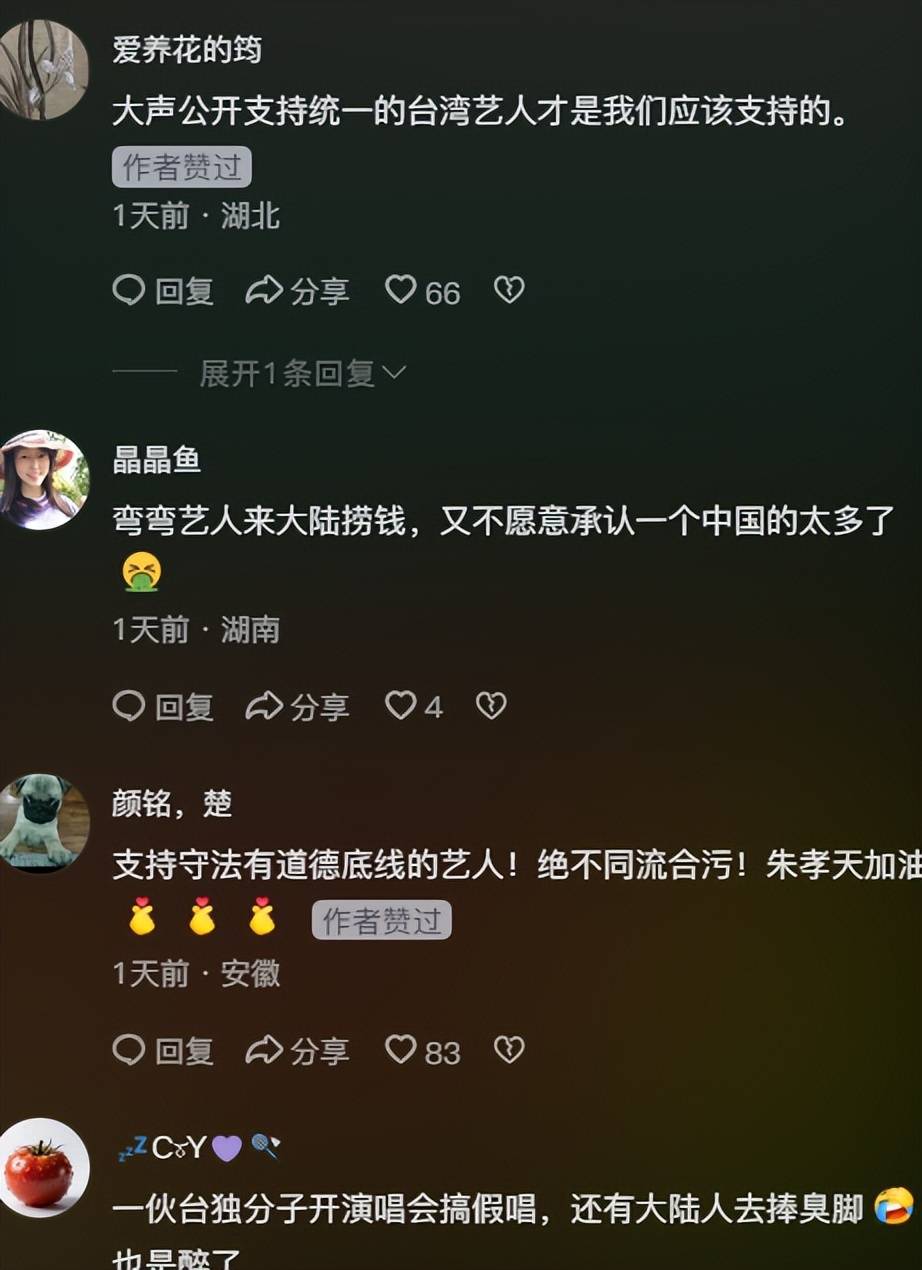This screenshot has width=922, height=1270.
Task: Dislike 爱养花的筠's comment with broken heart
Action: point(509,291)
